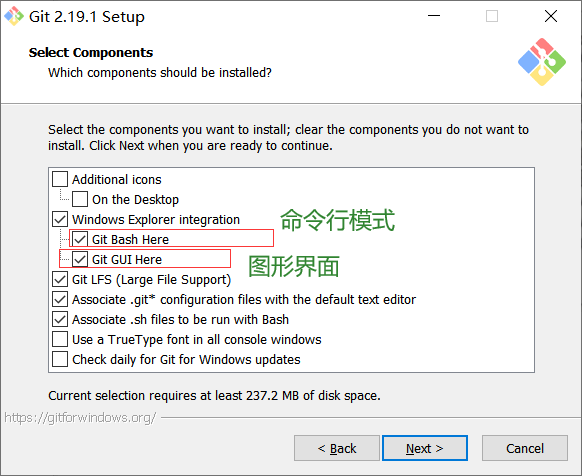
Task: Toggle the Git GUI Here checkbox
Action: (80, 259)
